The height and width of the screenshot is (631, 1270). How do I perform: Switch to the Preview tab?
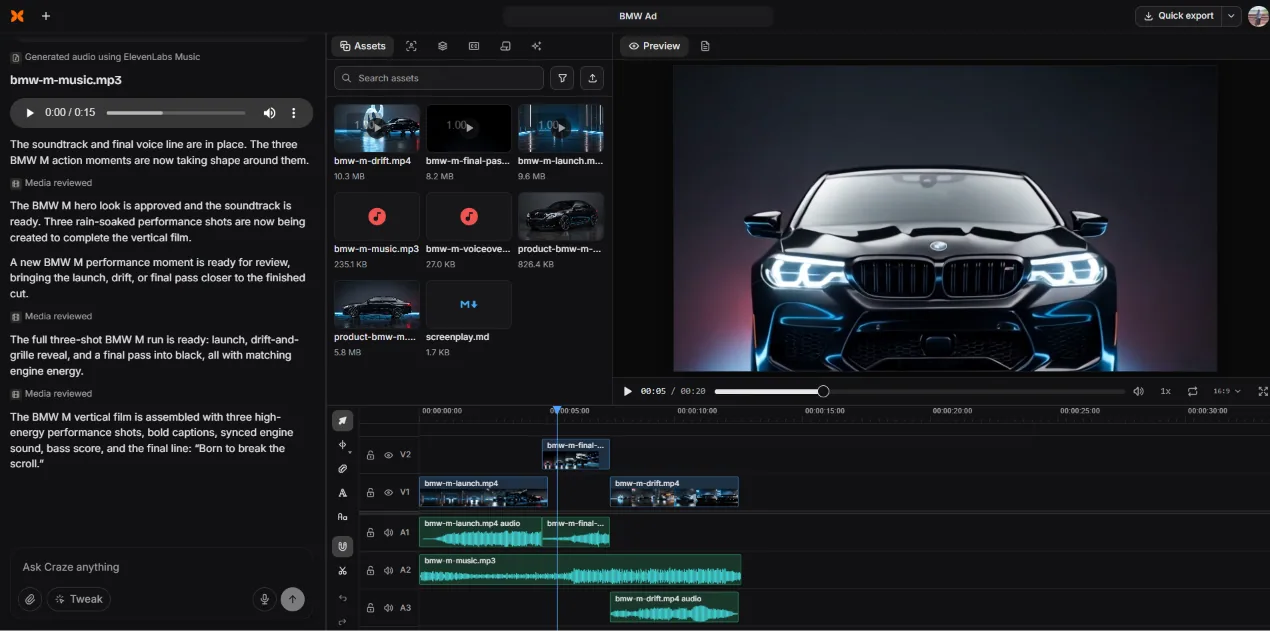654,46
